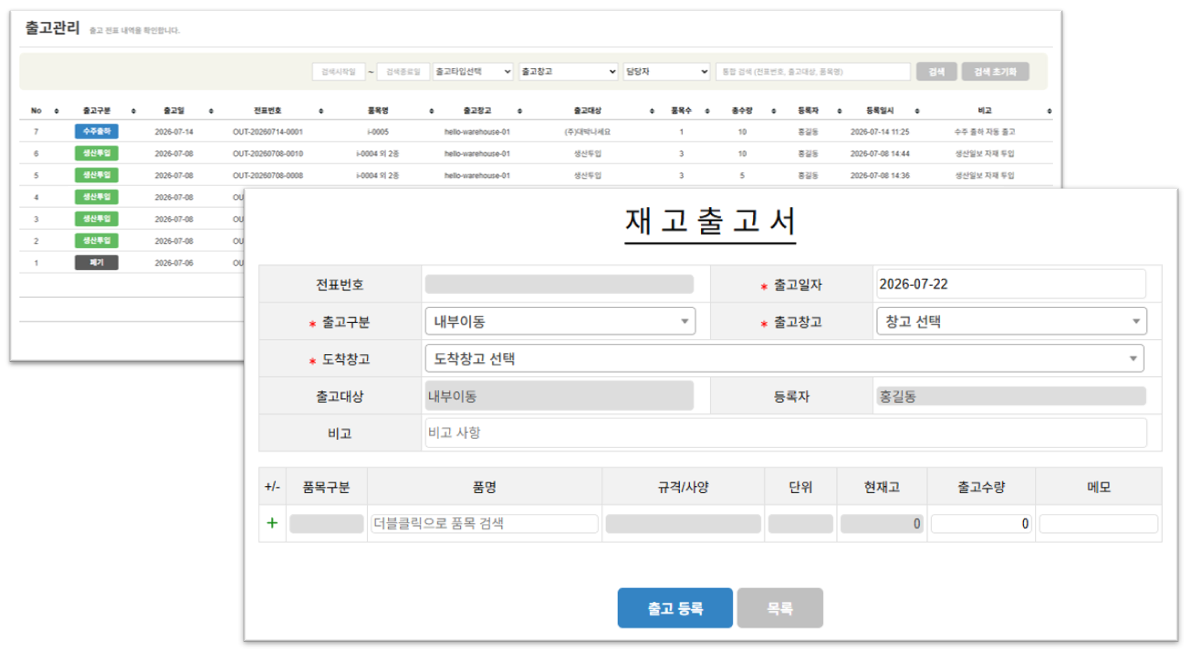Click the 출고대상 field showing 내부이동
Viewport: 1191px width, 652px height.
point(559,396)
